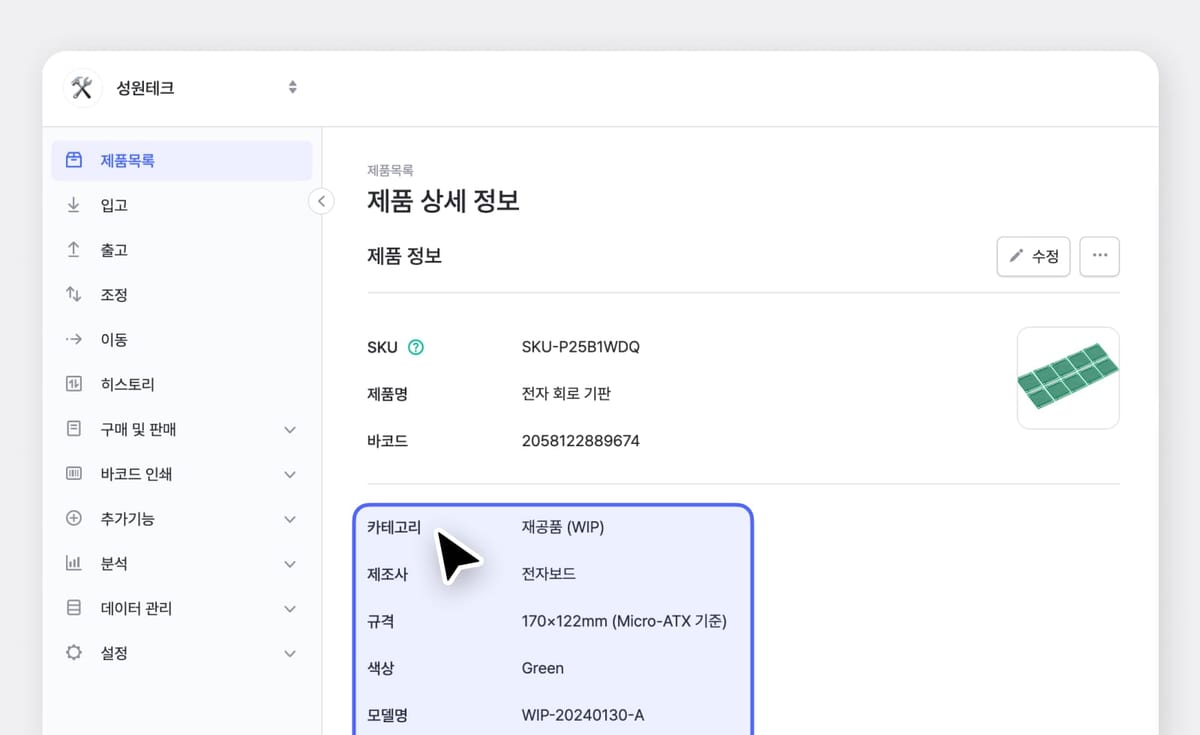Open the 히스토리 (history) icon
1200x735 pixels.
73,384
